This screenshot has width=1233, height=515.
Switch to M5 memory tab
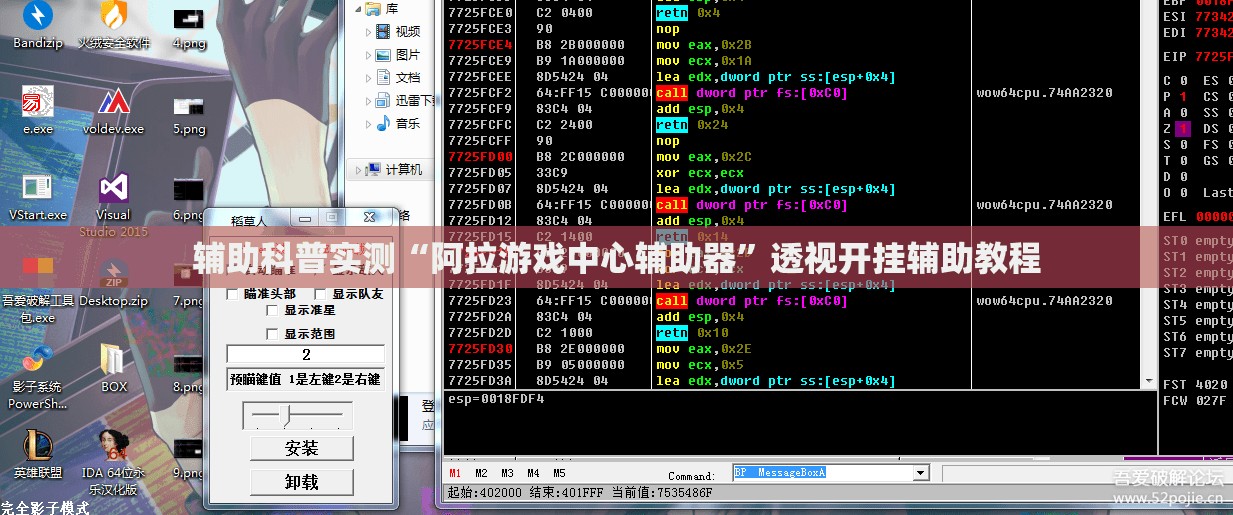559,473
